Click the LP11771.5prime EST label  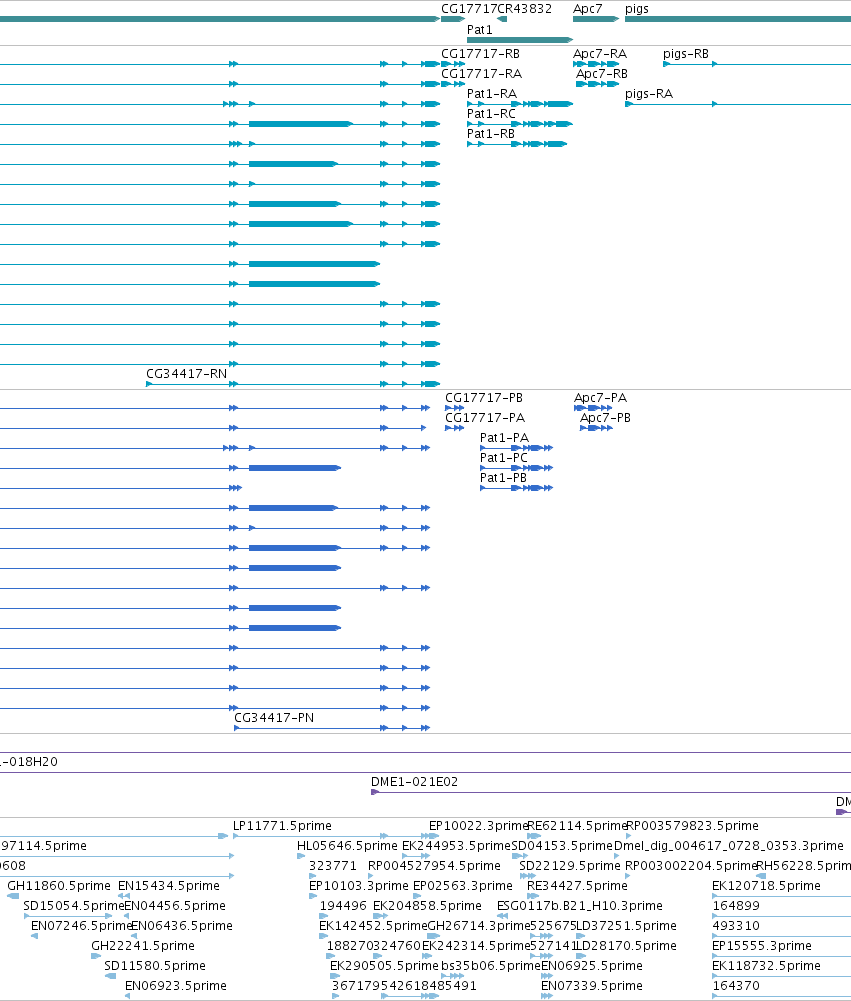point(282,826)
